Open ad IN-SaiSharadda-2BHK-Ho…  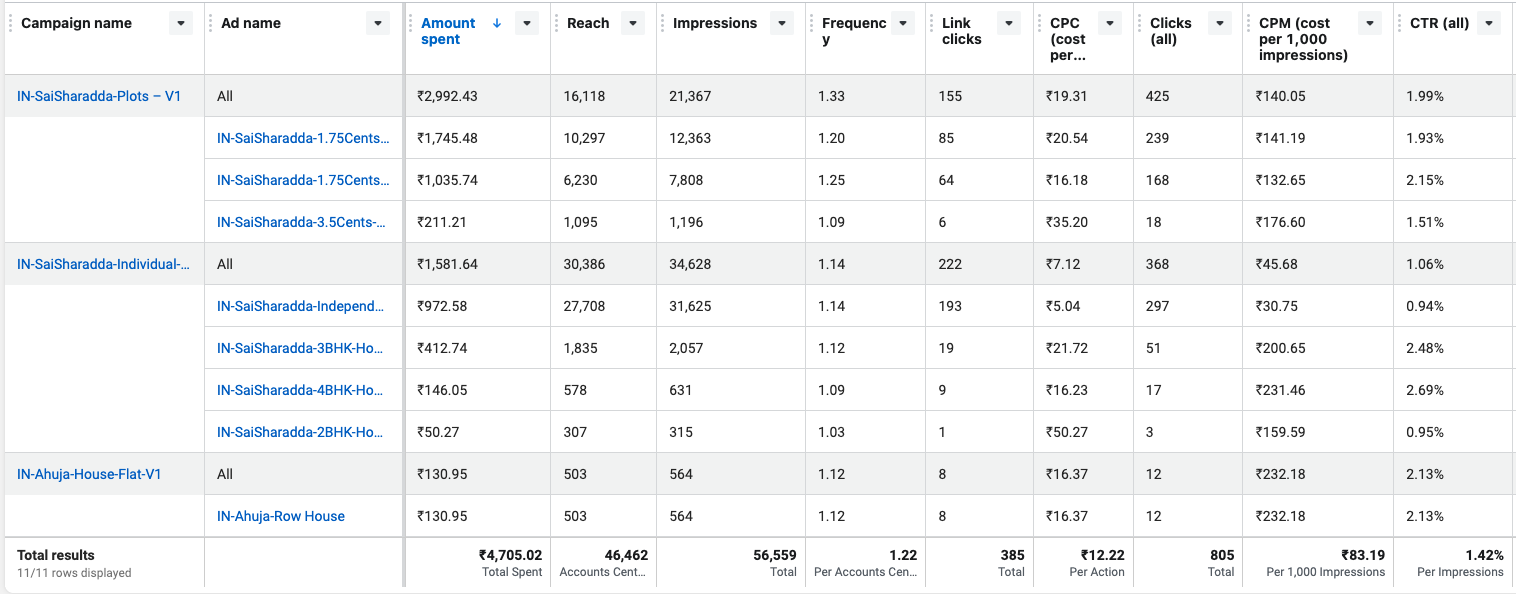tap(300, 432)
